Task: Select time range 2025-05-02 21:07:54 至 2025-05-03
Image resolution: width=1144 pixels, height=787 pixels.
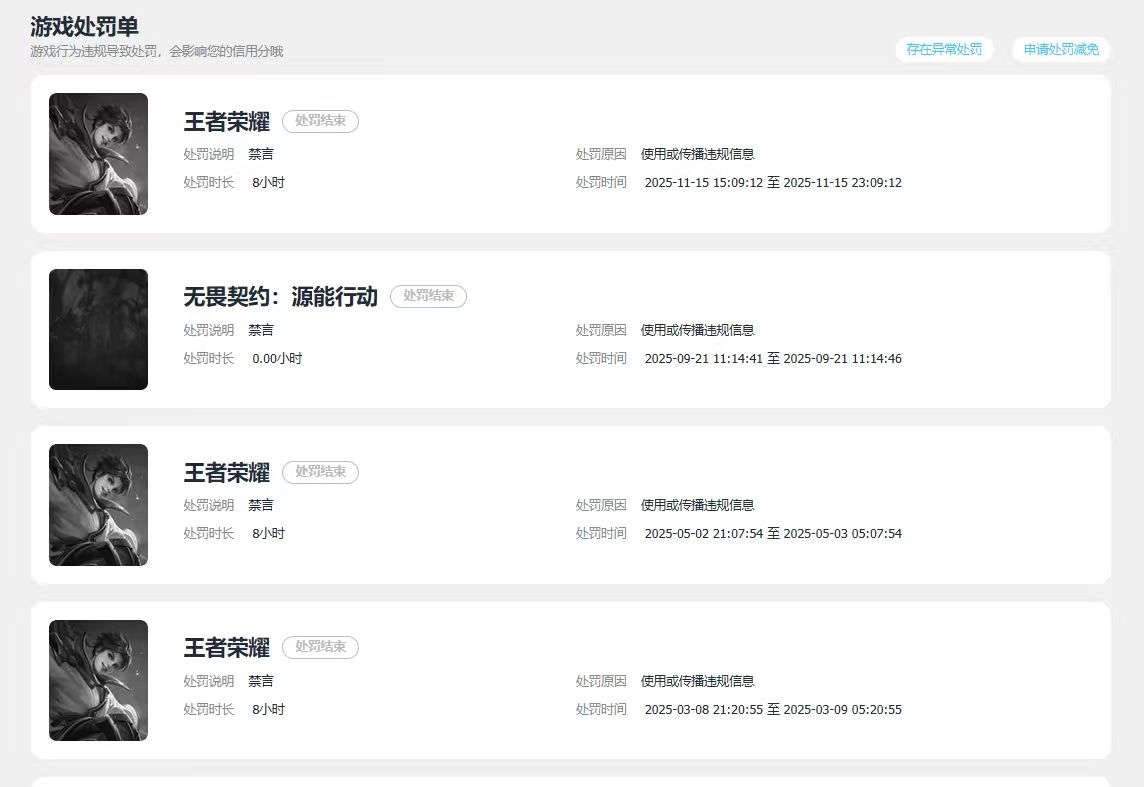Action: click(x=773, y=533)
